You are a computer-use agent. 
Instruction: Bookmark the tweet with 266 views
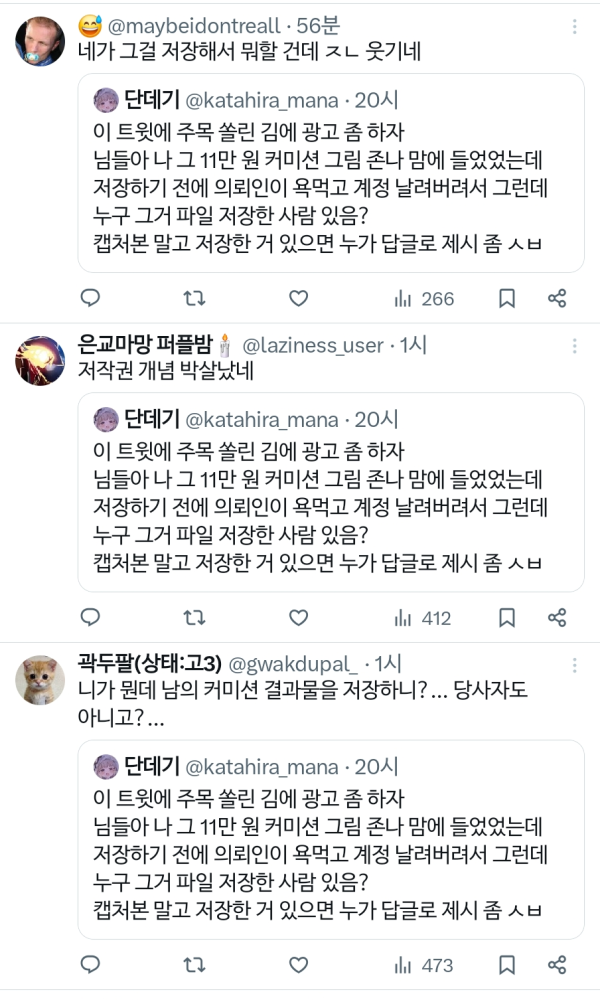pyautogui.click(x=506, y=298)
